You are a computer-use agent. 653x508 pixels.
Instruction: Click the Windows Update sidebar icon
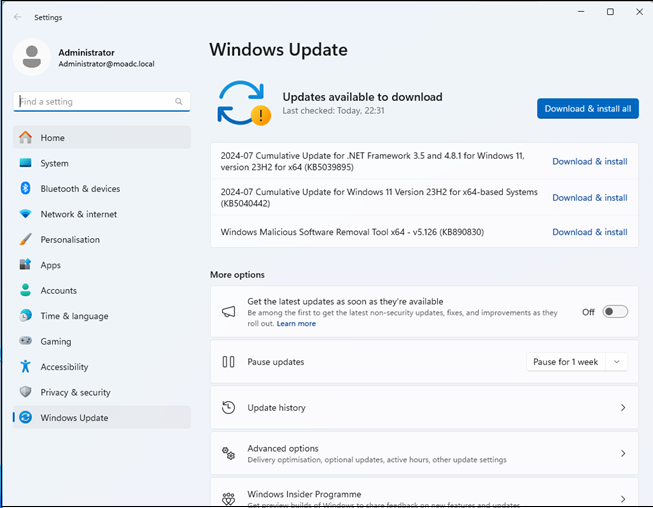[x=25, y=417]
